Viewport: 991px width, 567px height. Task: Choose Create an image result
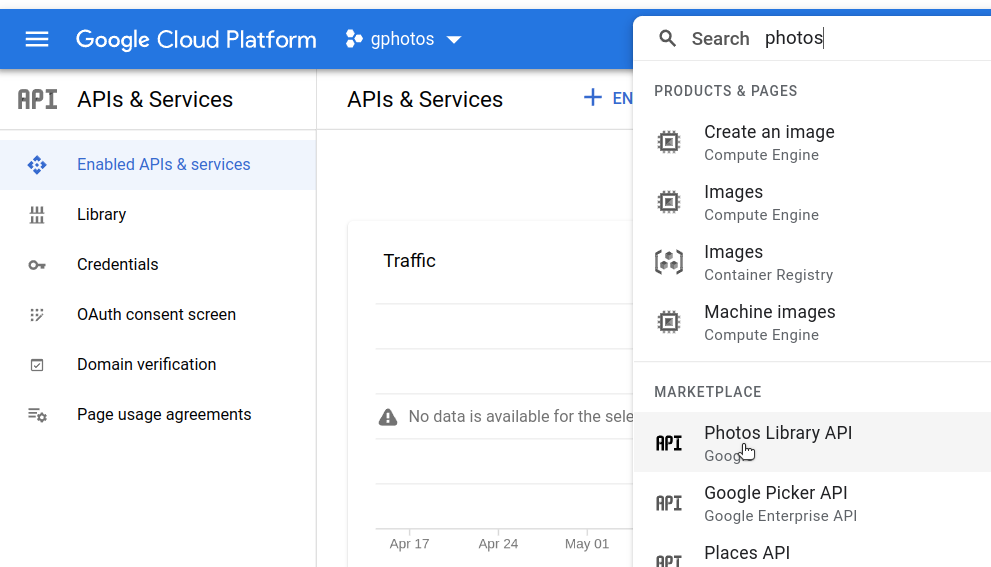(768, 132)
